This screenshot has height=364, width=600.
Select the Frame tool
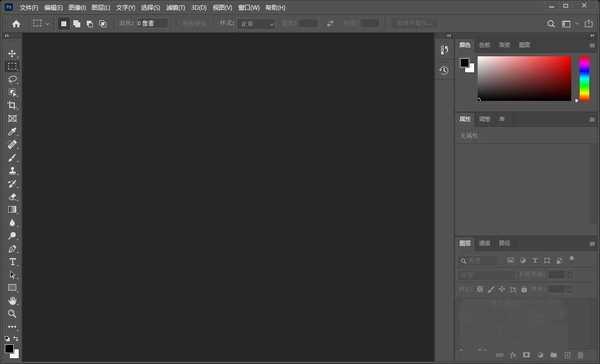coord(12,118)
